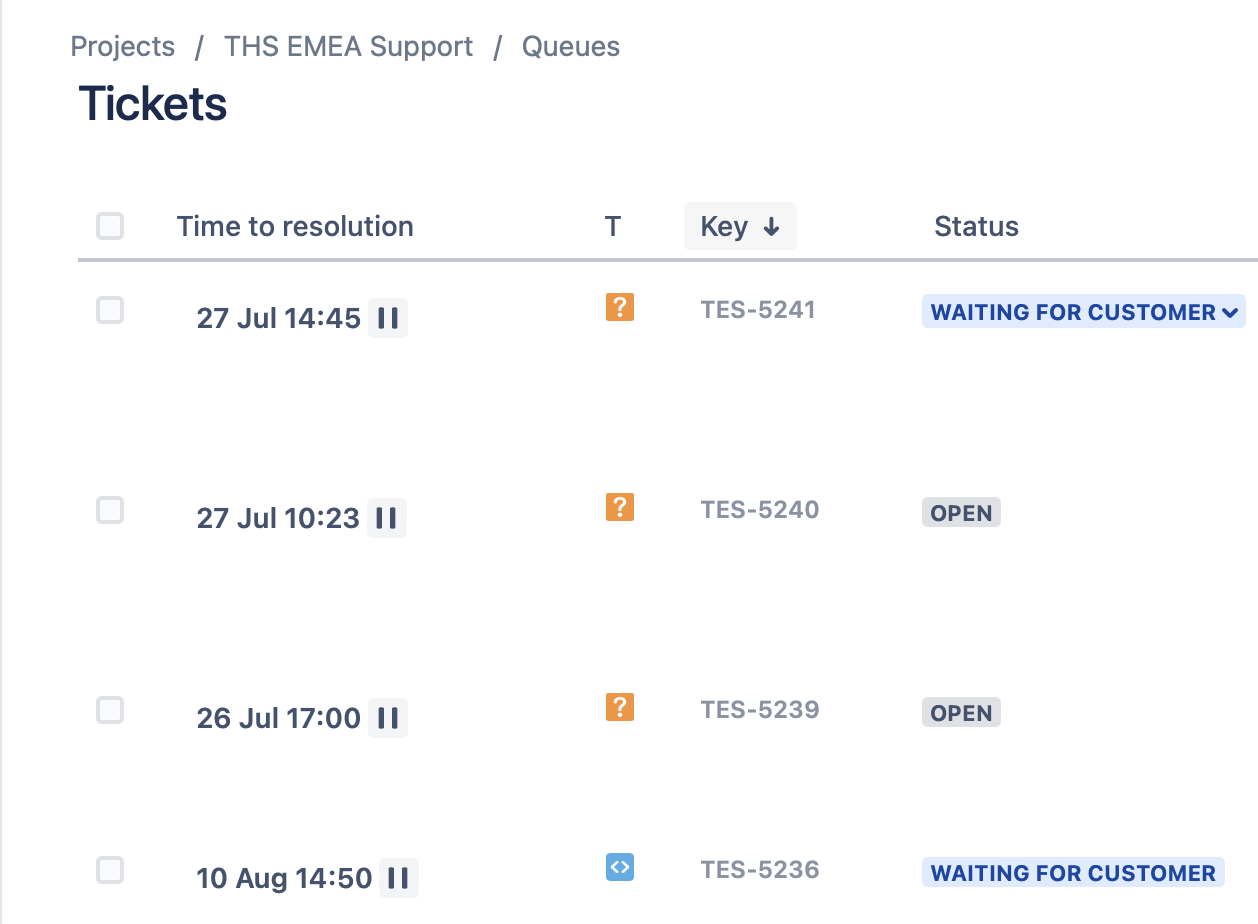
Task: Select the question issue type icon for TES-5239
Action: click(x=619, y=707)
